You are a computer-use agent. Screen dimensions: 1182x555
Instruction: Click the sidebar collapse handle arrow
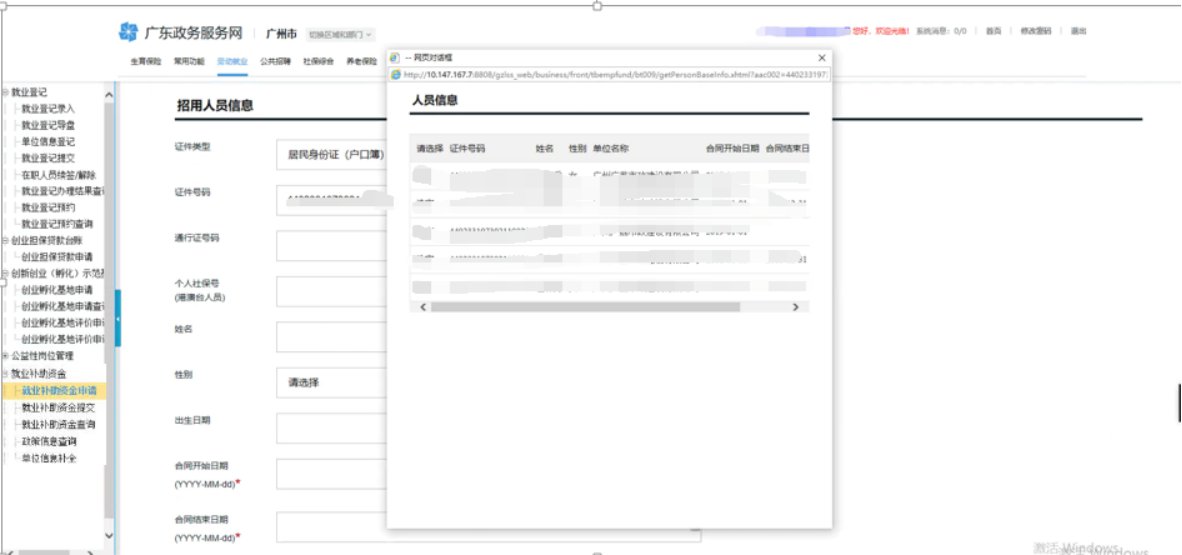(118, 318)
